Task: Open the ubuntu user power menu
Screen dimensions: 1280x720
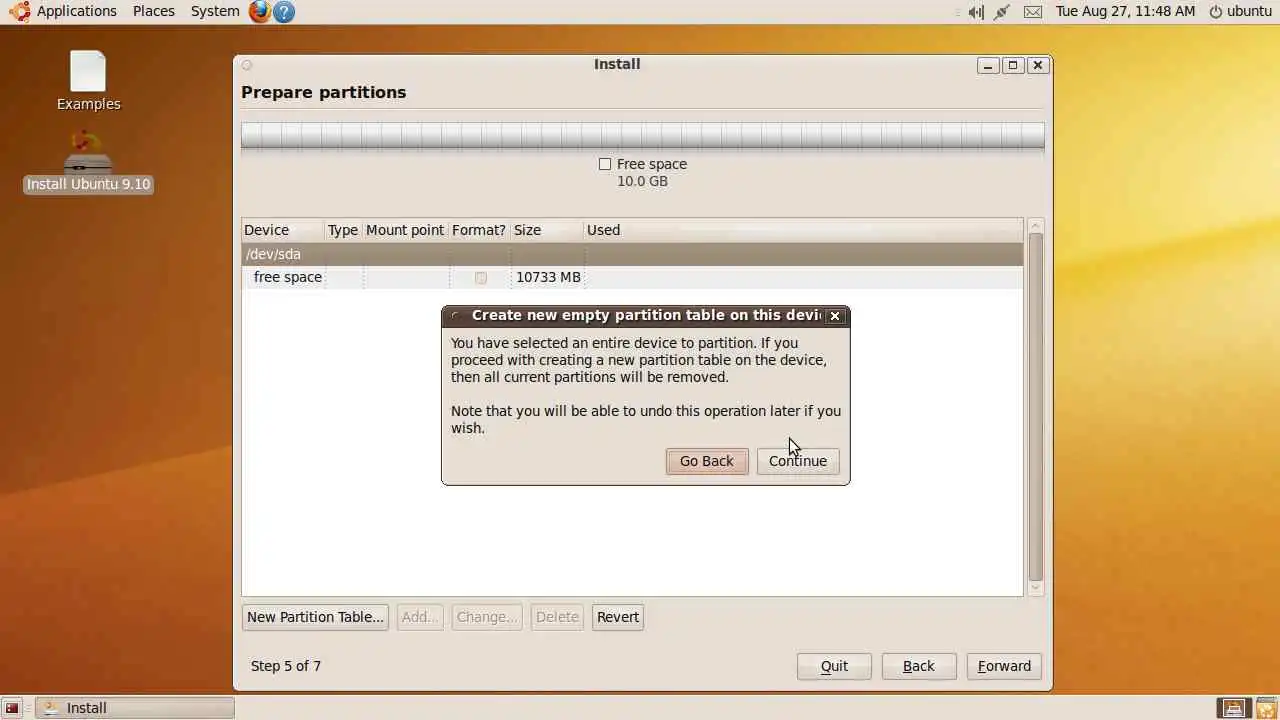Action: (1240, 11)
